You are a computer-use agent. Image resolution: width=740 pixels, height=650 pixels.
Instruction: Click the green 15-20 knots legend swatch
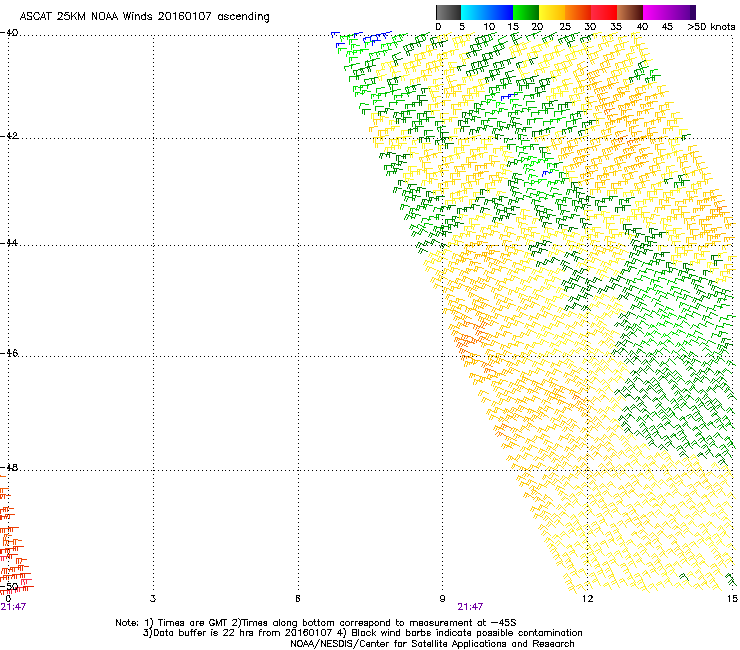[x=526, y=12]
